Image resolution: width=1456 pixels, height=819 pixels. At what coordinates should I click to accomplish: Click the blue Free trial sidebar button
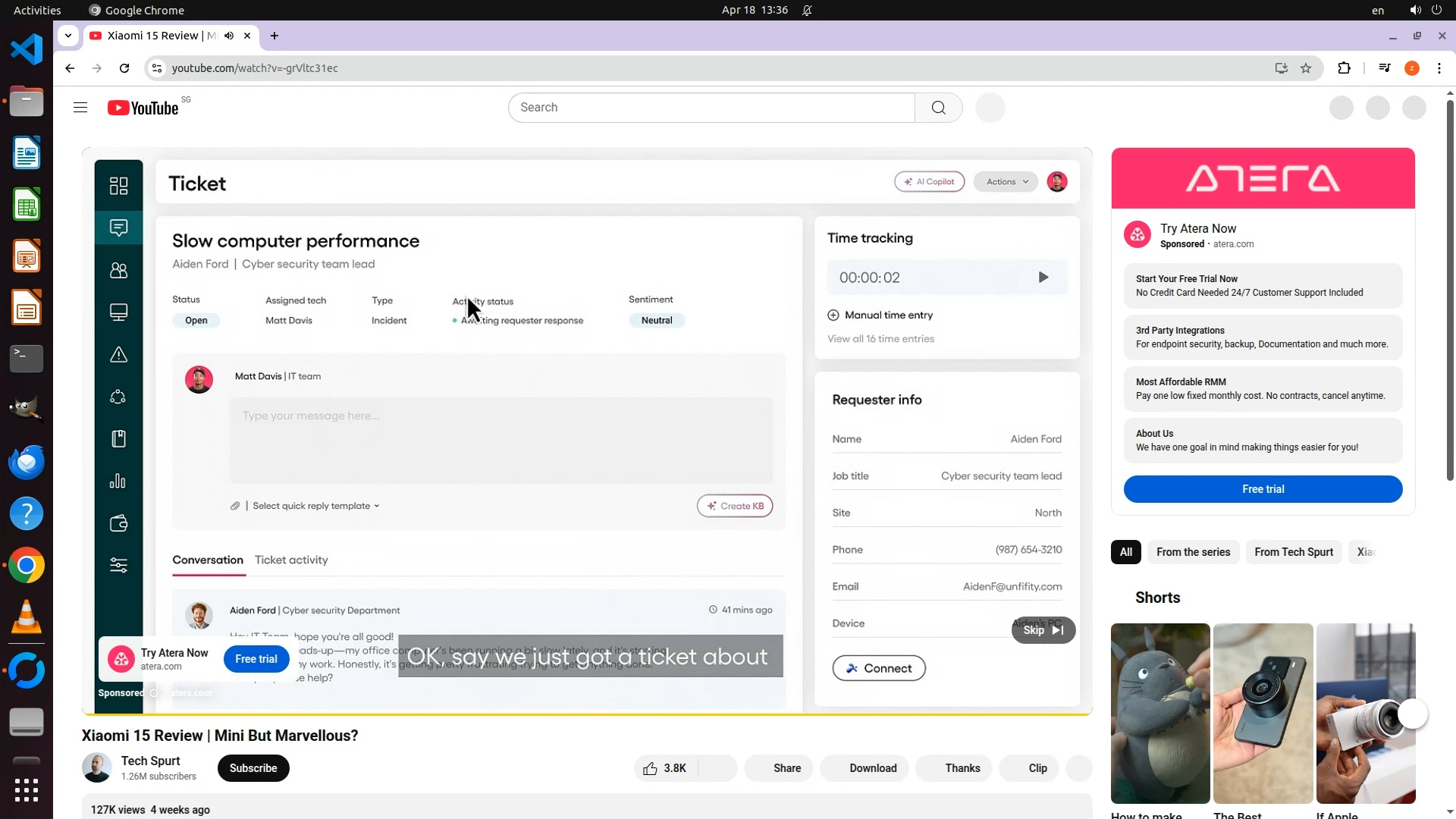[x=1263, y=489]
